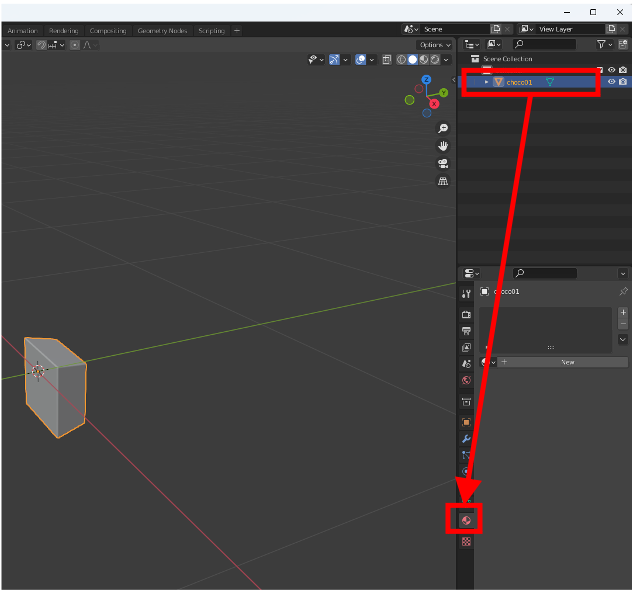Click the outliner search field
The height and width of the screenshot is (591, 632).
548,45
